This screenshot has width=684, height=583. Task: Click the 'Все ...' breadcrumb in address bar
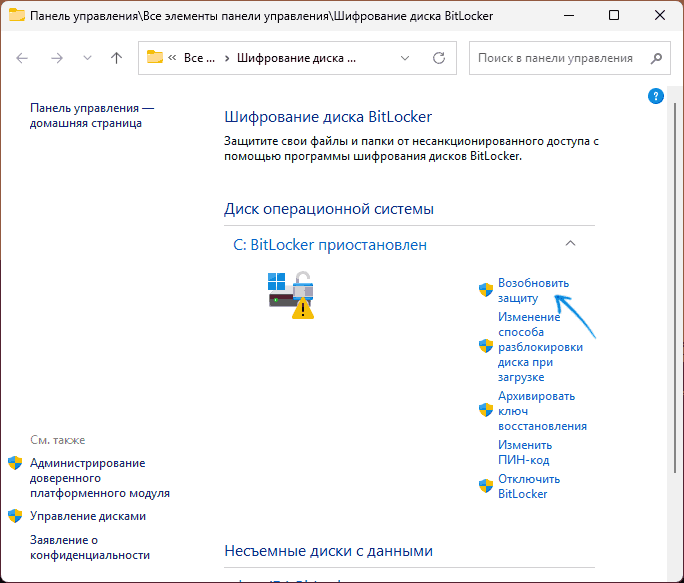[x=199, y=58]
